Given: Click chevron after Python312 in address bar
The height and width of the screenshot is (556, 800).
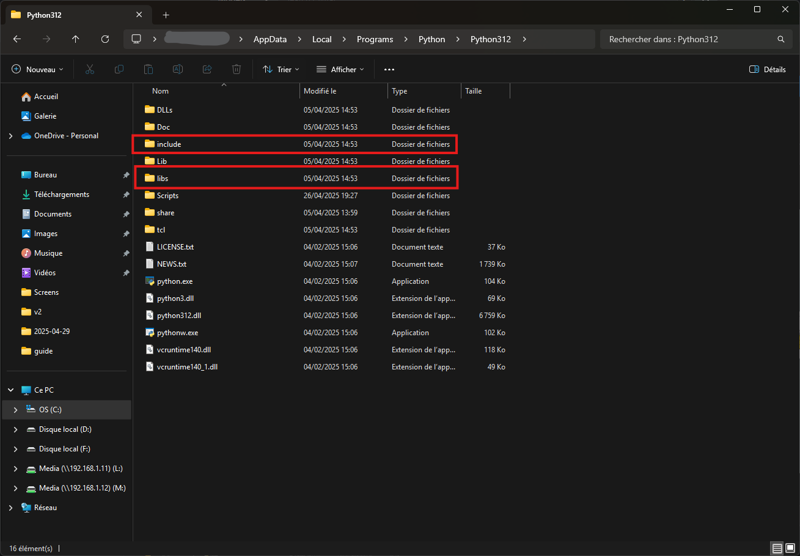Looking at the screenshot, I should point(524,39).
